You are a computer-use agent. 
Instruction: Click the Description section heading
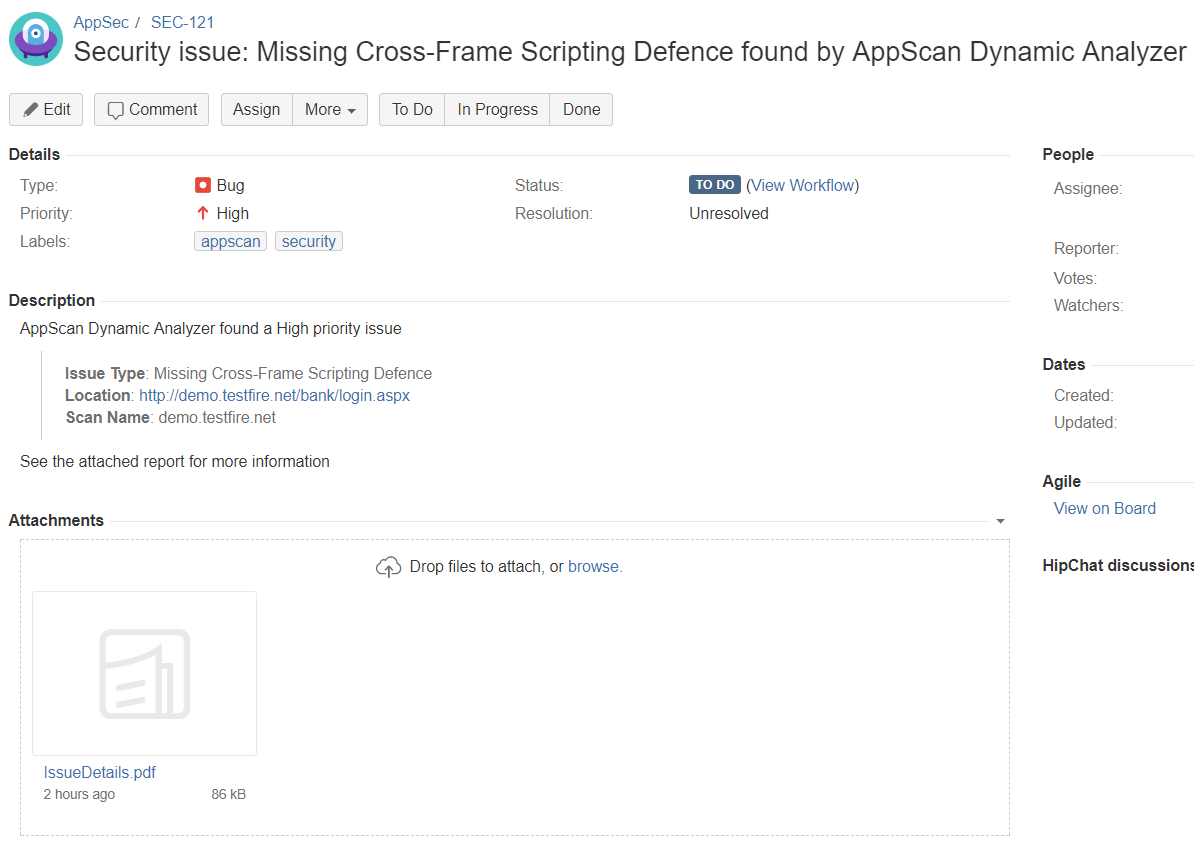coord(52,300)
